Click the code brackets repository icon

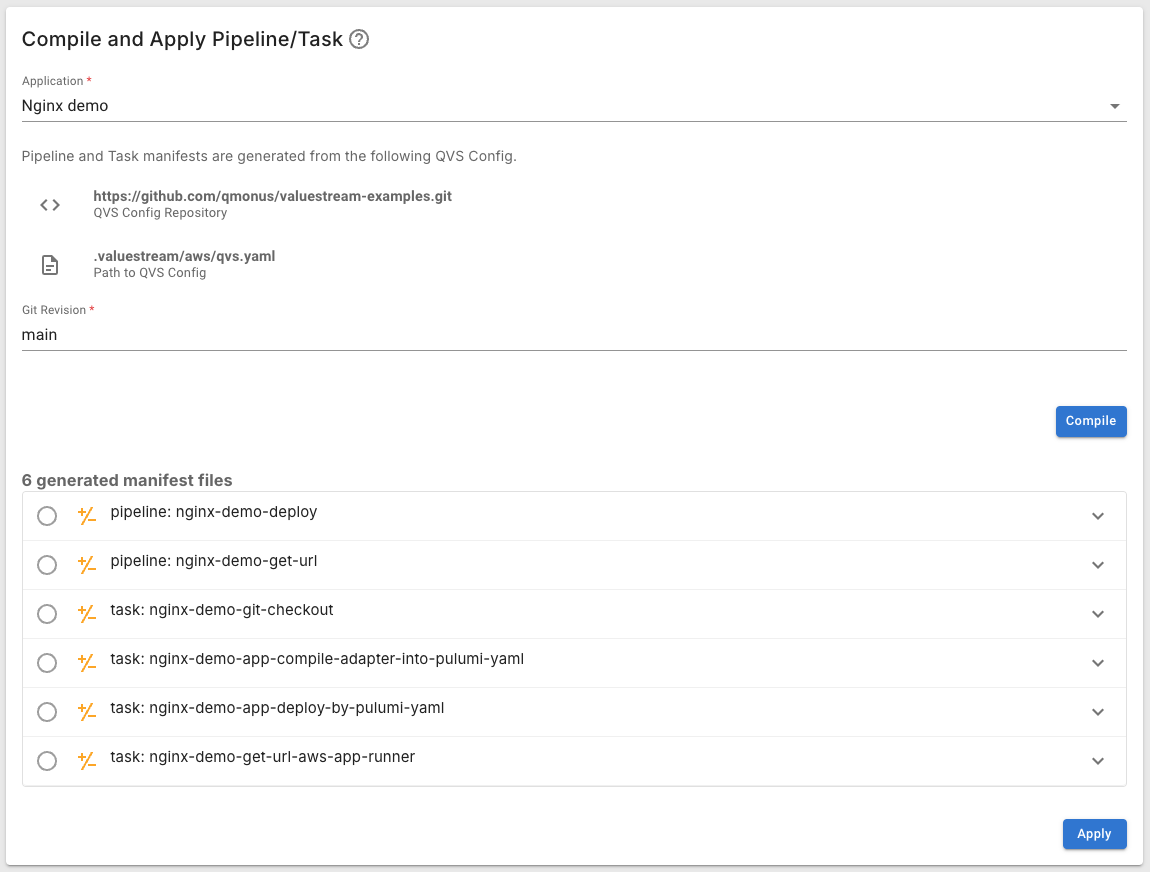point(50,205)
